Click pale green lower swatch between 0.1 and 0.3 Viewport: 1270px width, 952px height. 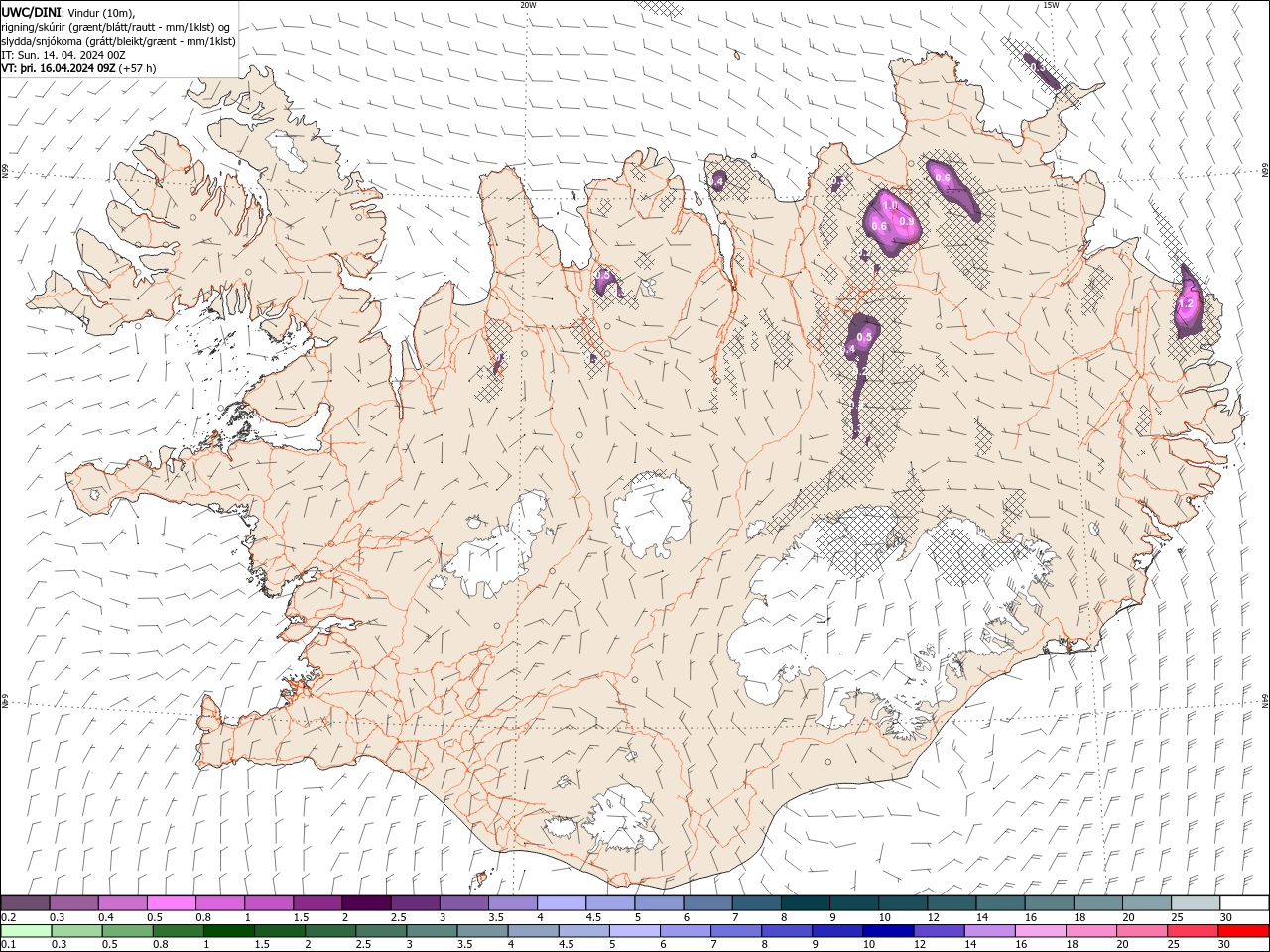click(x=26, y=931)
